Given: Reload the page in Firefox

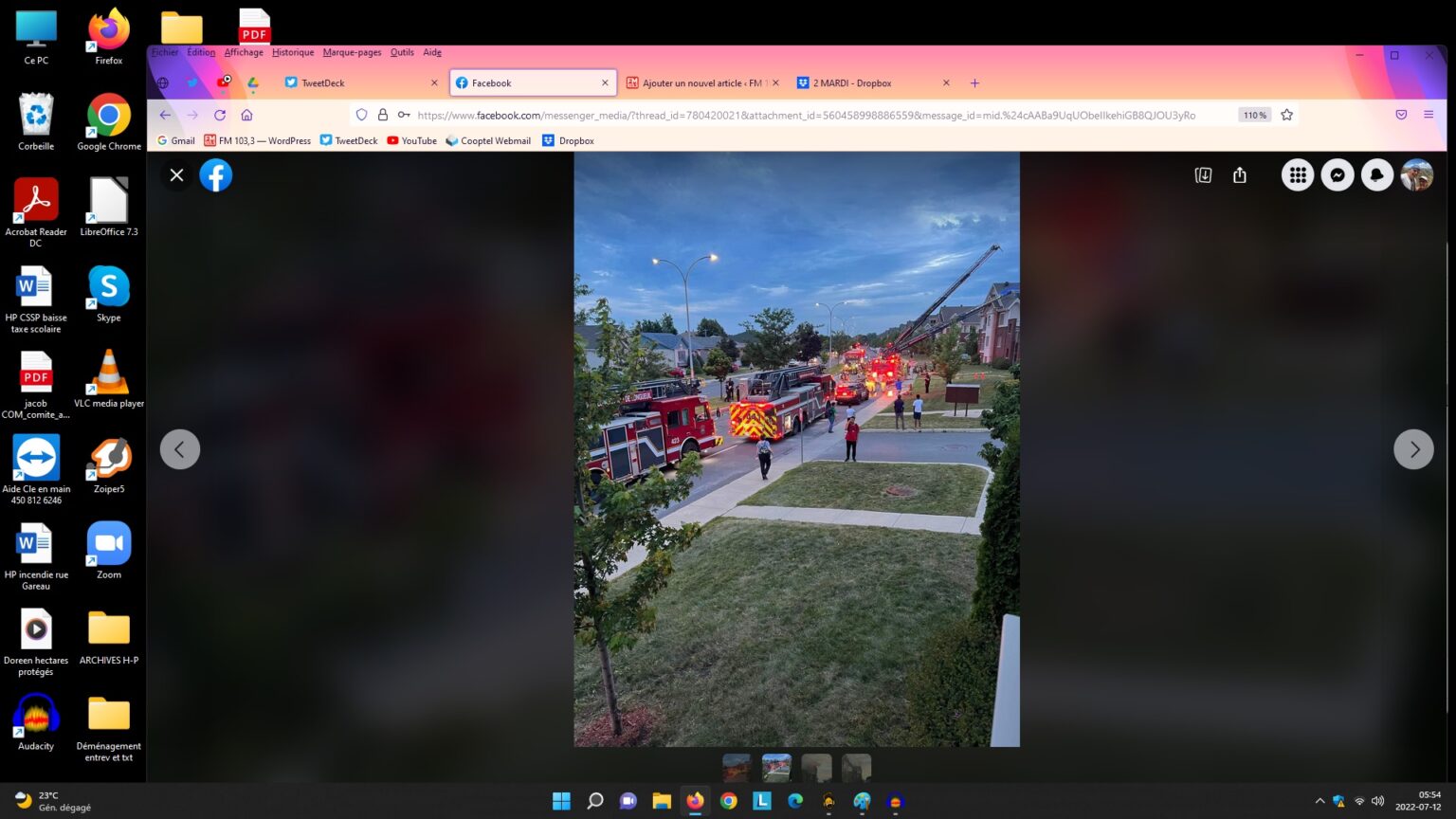Looking at the screenshot, I should tap(220, 115).
